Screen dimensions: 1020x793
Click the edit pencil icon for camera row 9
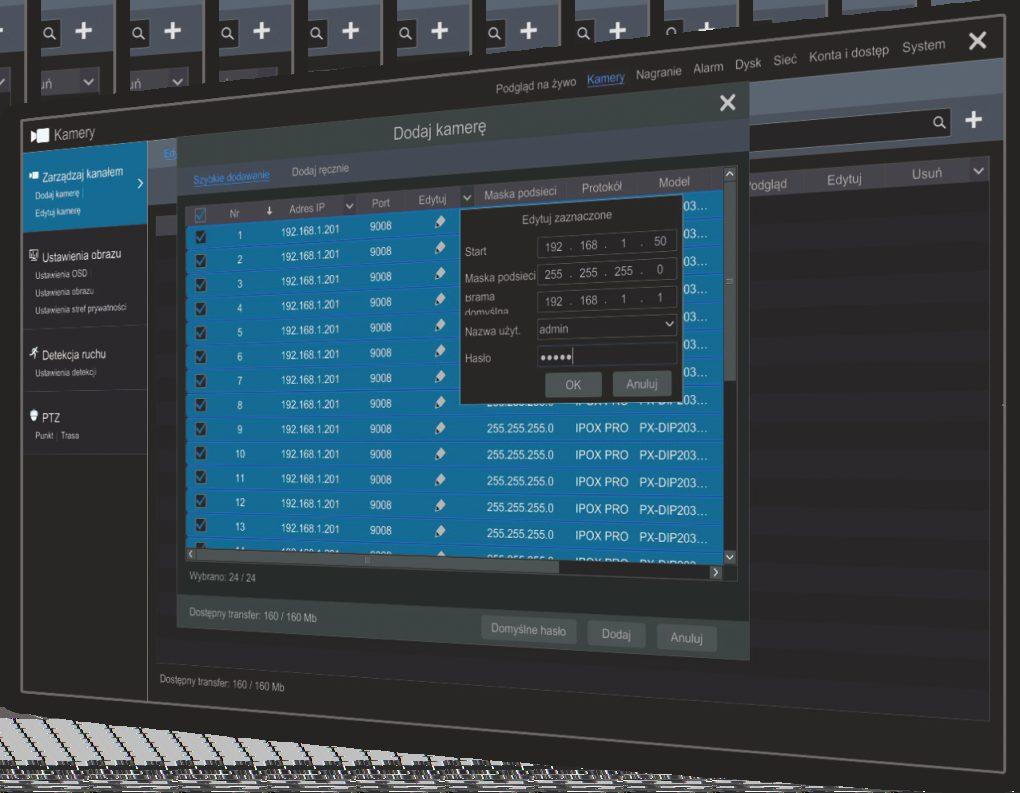[x=440, y=428]
